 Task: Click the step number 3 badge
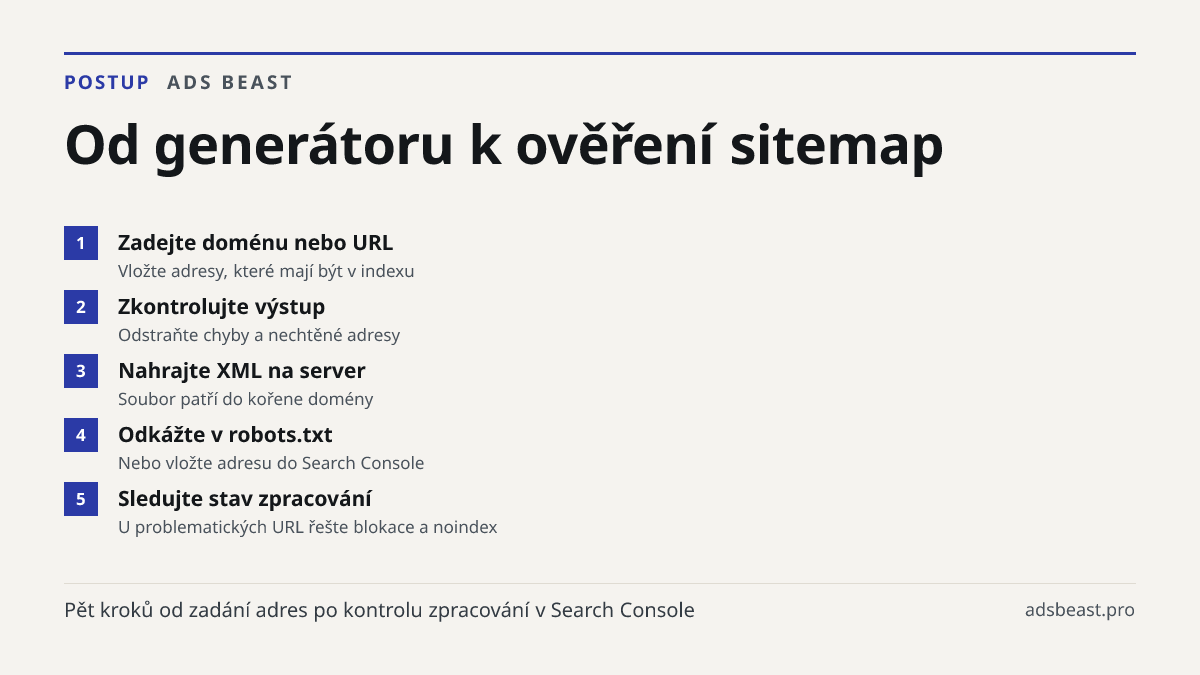point(81,371)
